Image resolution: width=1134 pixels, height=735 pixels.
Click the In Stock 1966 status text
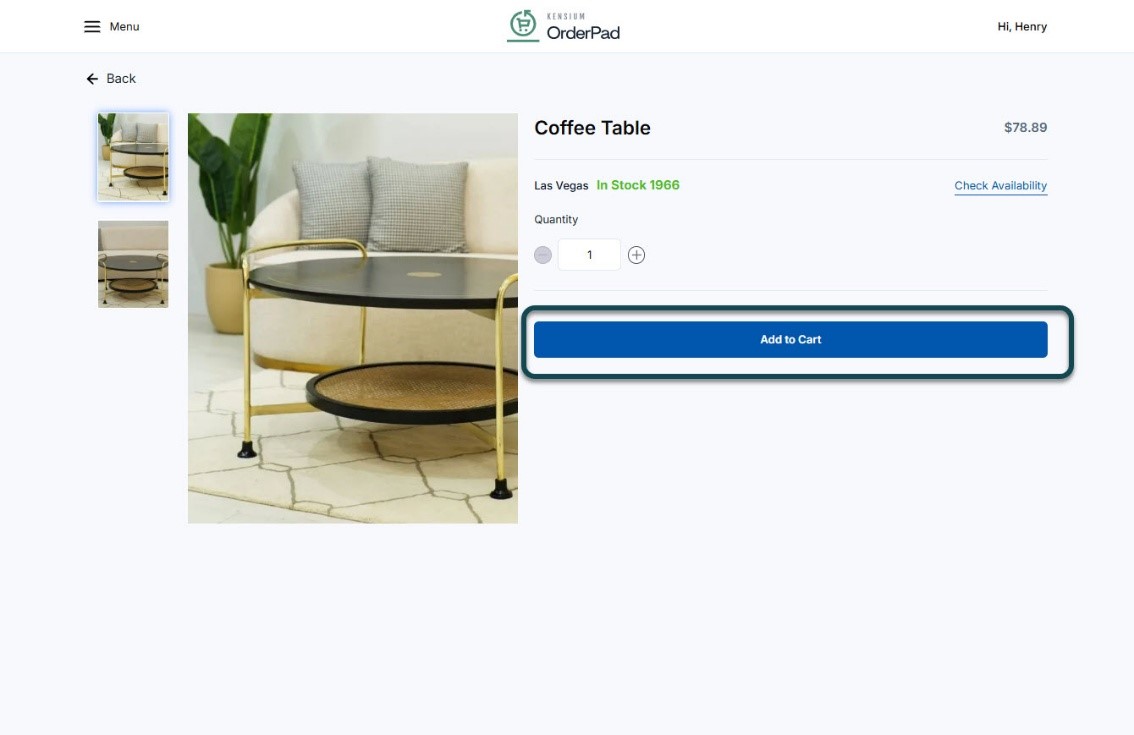638,185
